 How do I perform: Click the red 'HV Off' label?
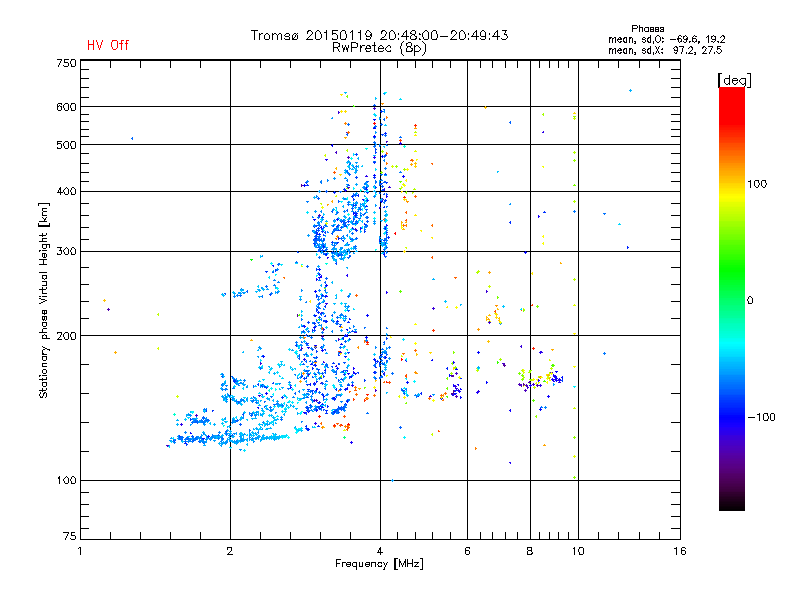[108, 45]
